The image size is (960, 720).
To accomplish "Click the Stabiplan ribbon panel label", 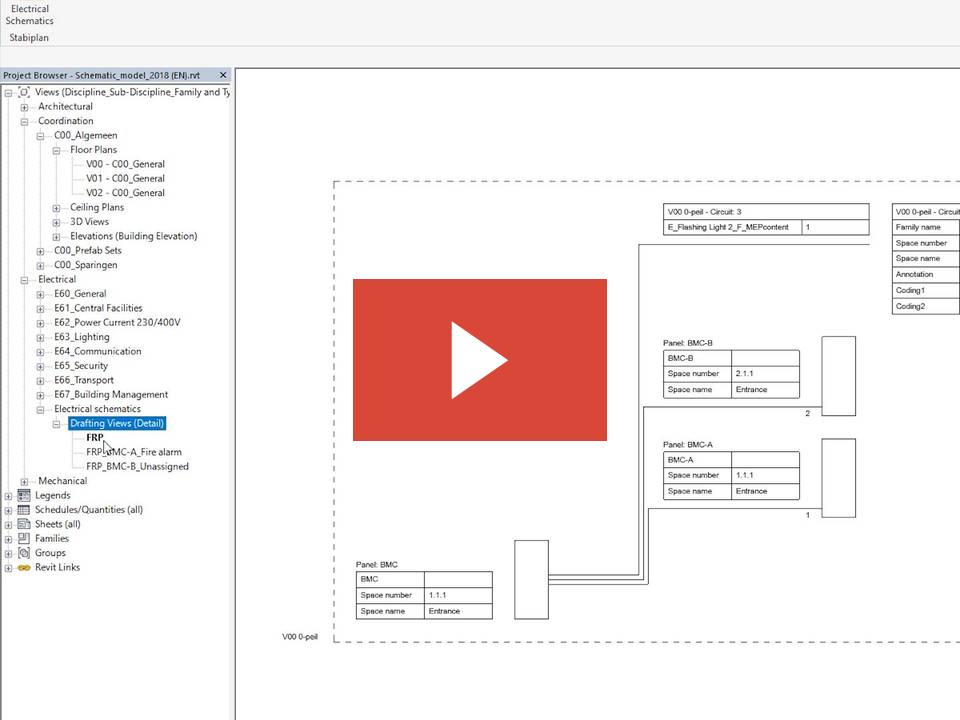I will [x=29, y=37].
